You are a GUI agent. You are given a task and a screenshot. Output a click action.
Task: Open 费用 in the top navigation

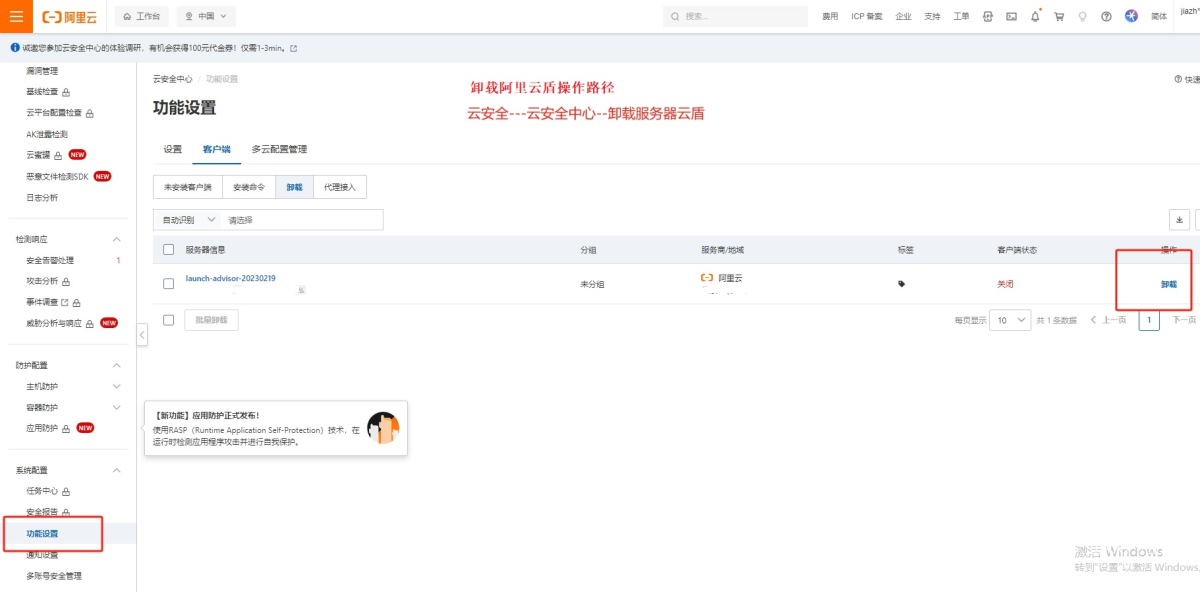(x=830, y=16)
